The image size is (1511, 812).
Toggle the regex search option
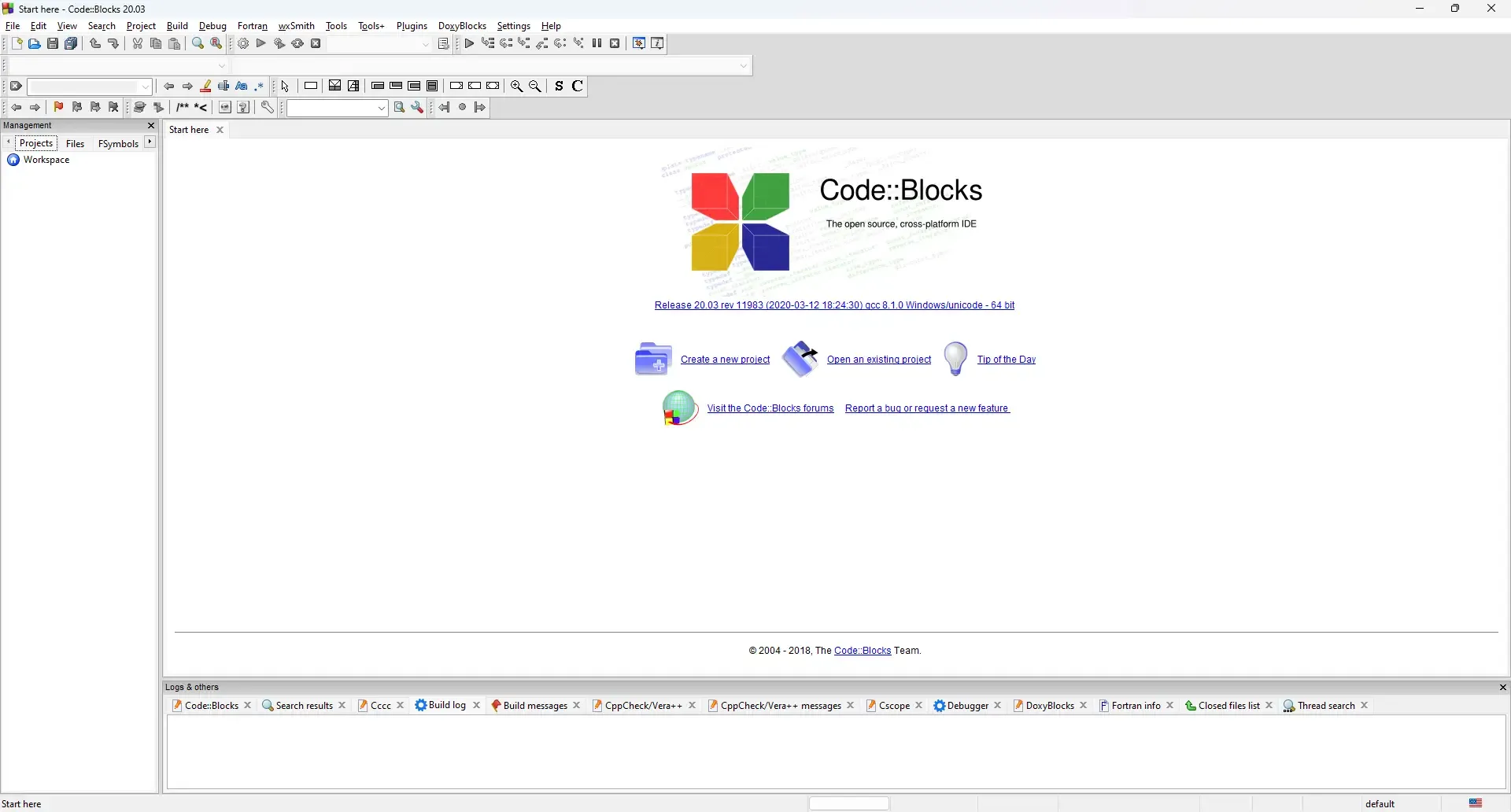click(260, 87)
